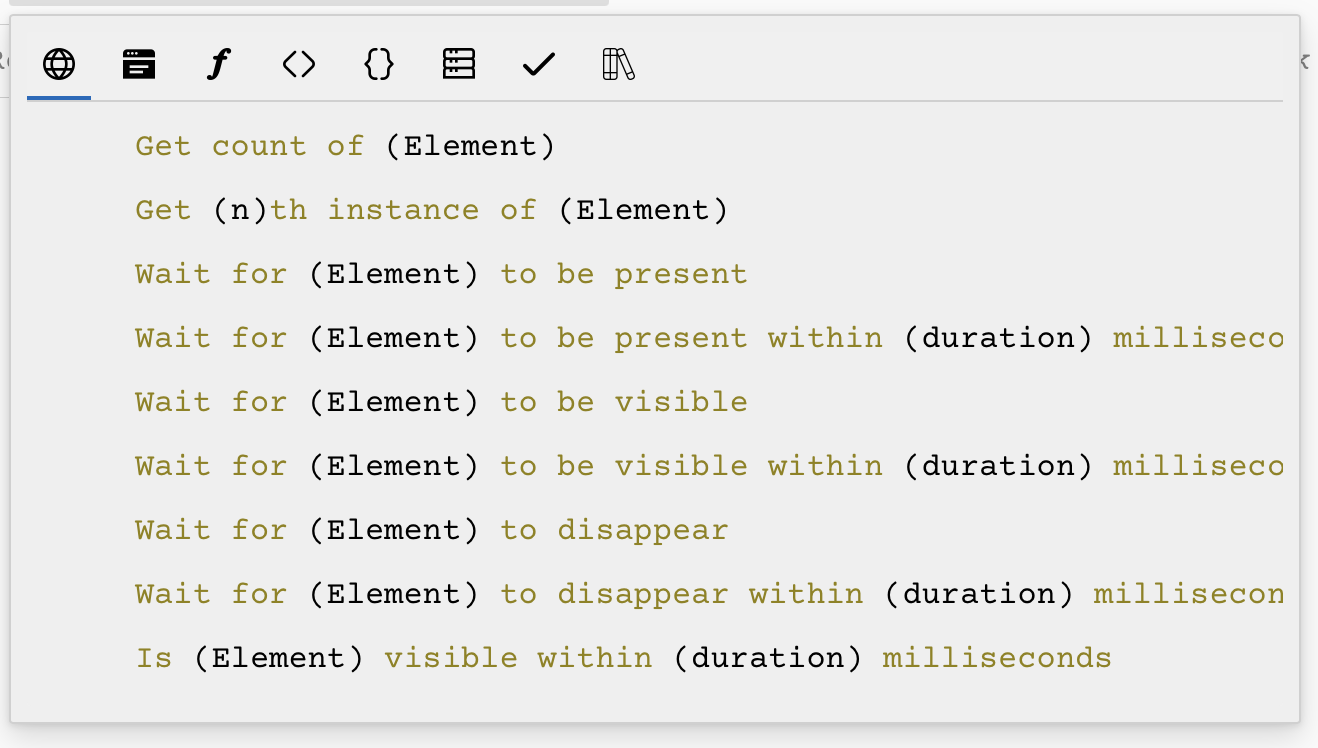Click the (Element) placeholder in 'Get count of'

[472, 145]
